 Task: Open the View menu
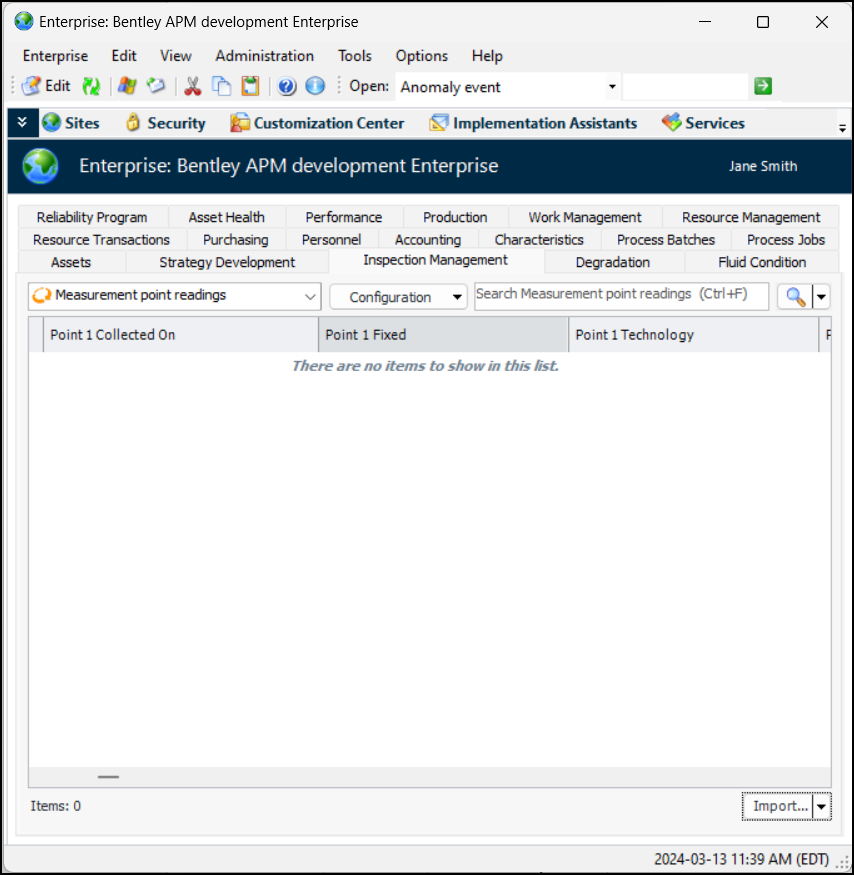point(176,56)
